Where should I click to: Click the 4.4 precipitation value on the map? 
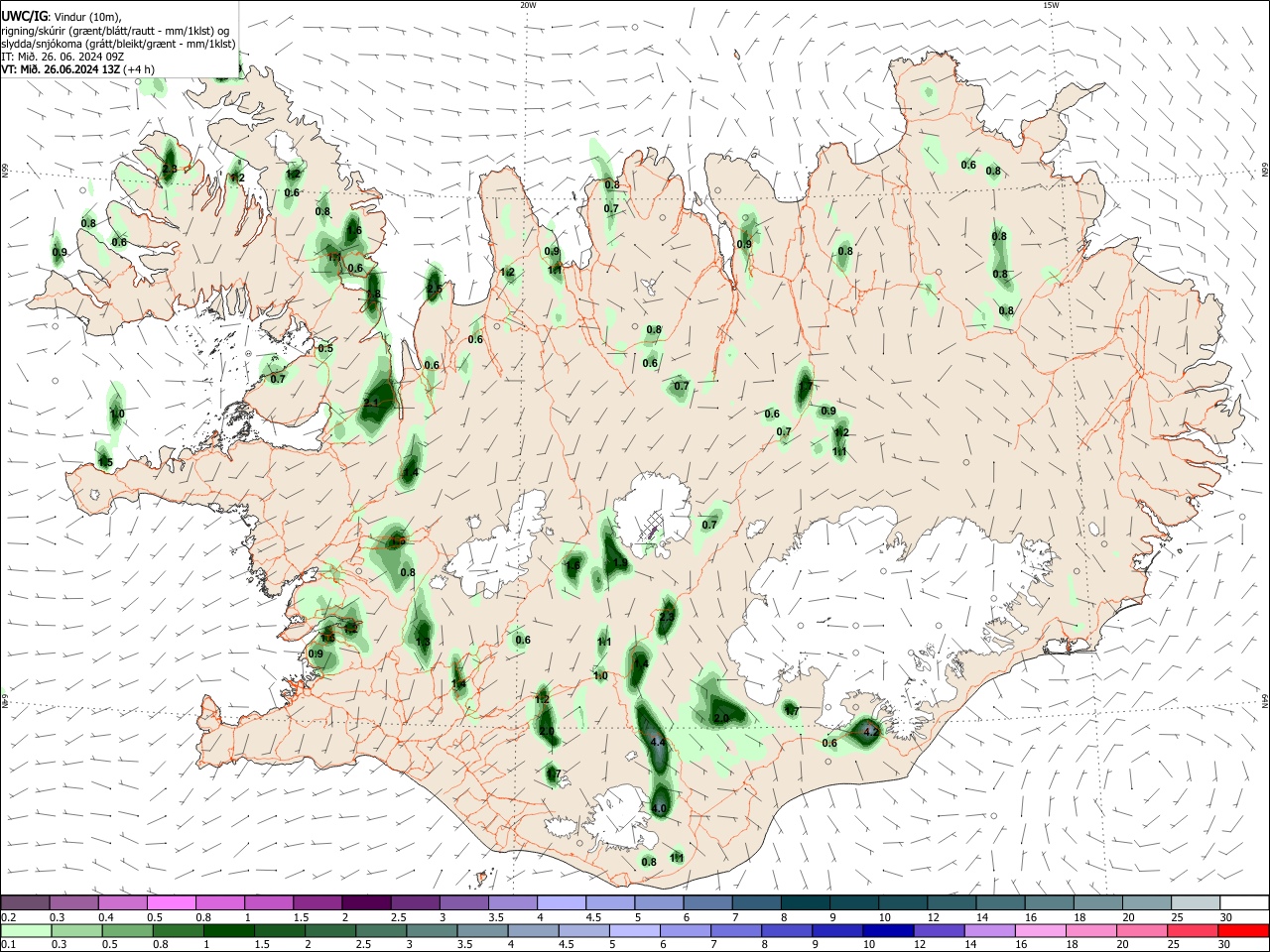pos(658,743)
